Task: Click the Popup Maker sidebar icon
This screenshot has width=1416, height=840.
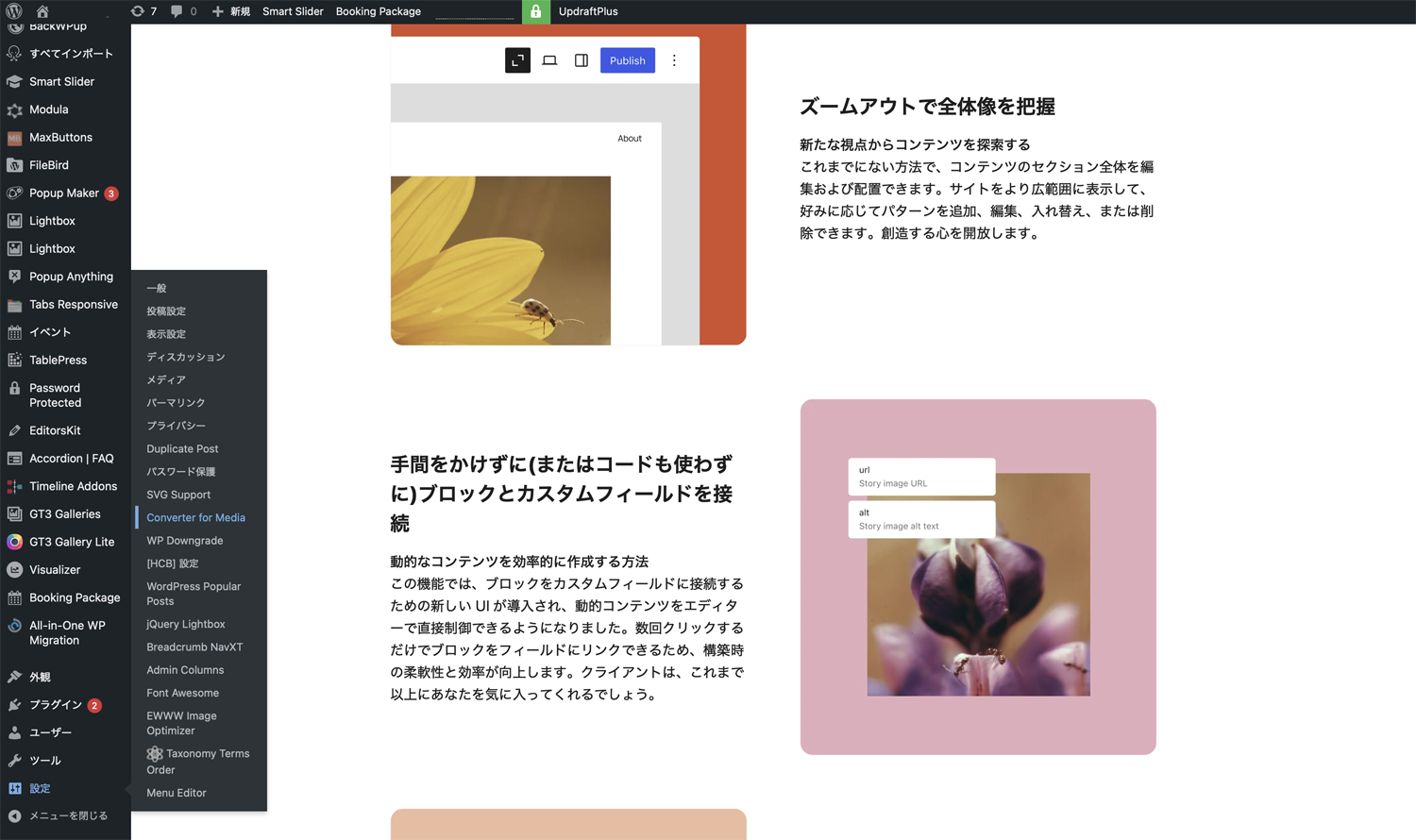Action: [x=15, y=193]
